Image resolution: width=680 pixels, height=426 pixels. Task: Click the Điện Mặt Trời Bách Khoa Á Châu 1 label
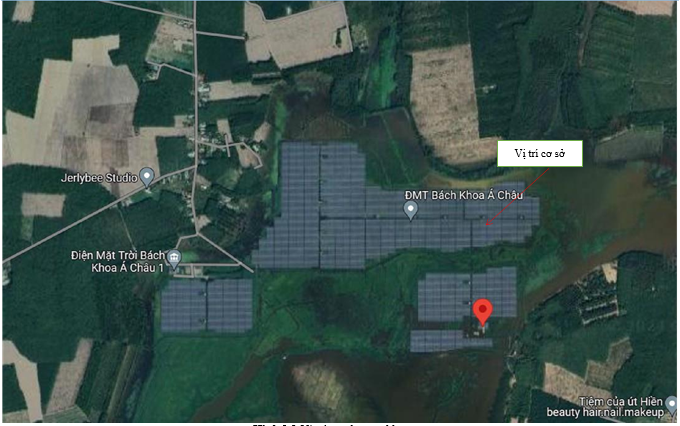click(x=118, y=261)
